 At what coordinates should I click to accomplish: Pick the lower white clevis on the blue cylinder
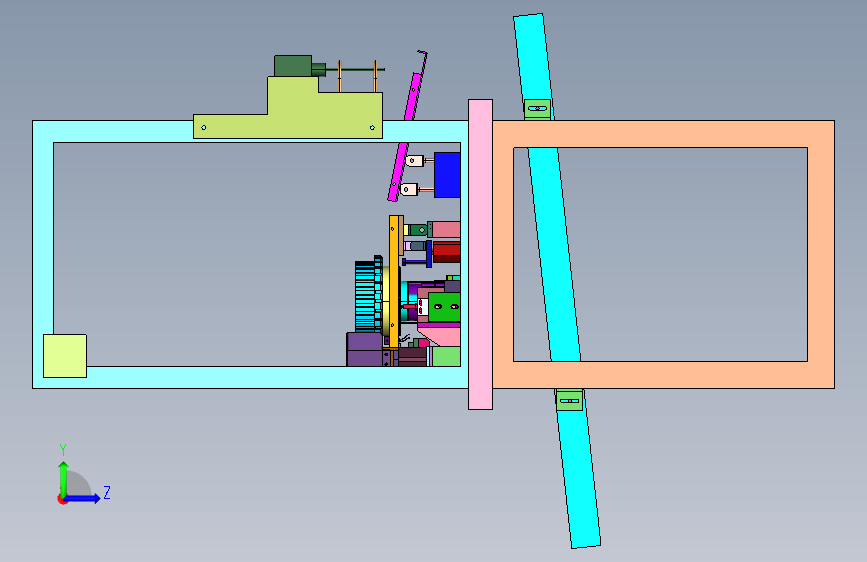(x=408, y=190)
